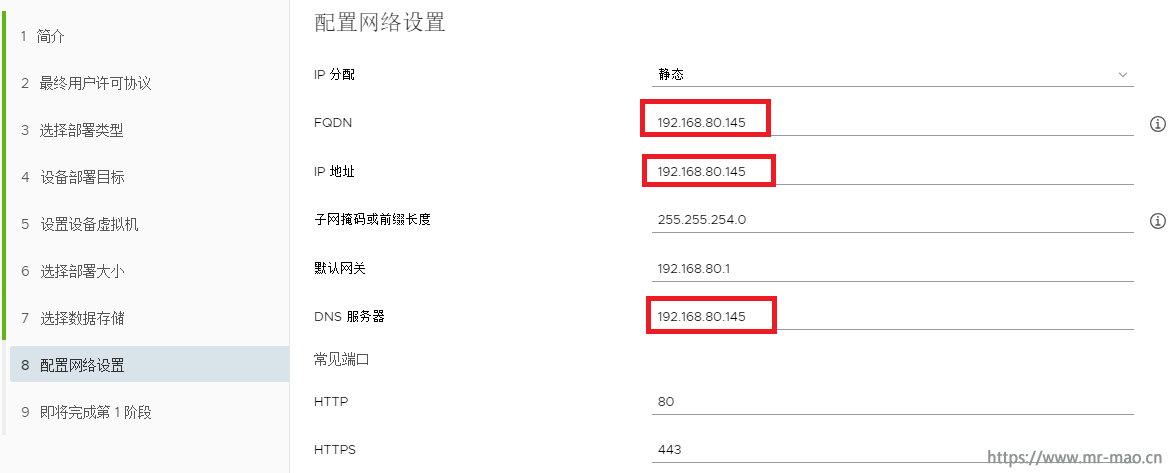This screenshot has height=473, width=1170.
Task: Expand the IP 分配 chevron arrow
Action: tap(1123, 75)
